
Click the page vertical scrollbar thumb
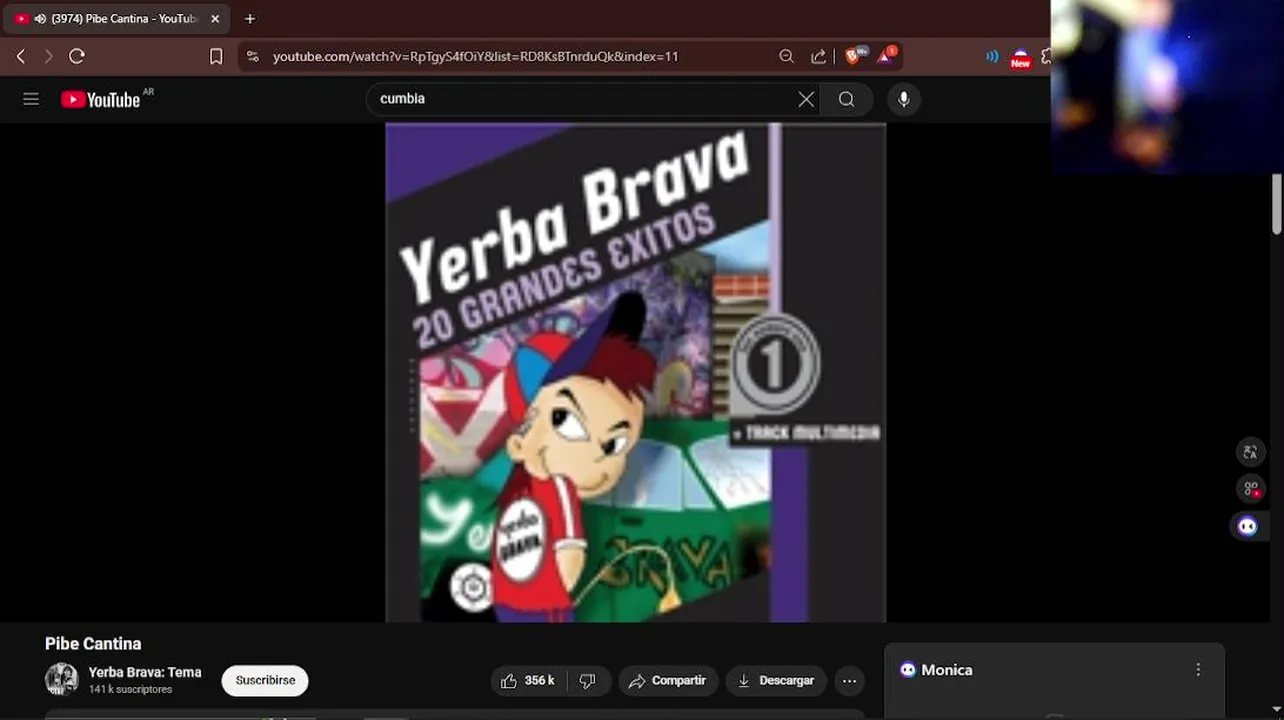(x=1276, y=204)
